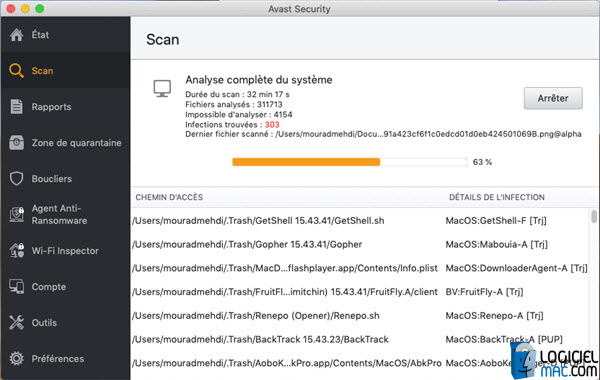The image size is (600, 380).
Task: Click the Analyse complète du système title
Action: click(x=259, y=80)
